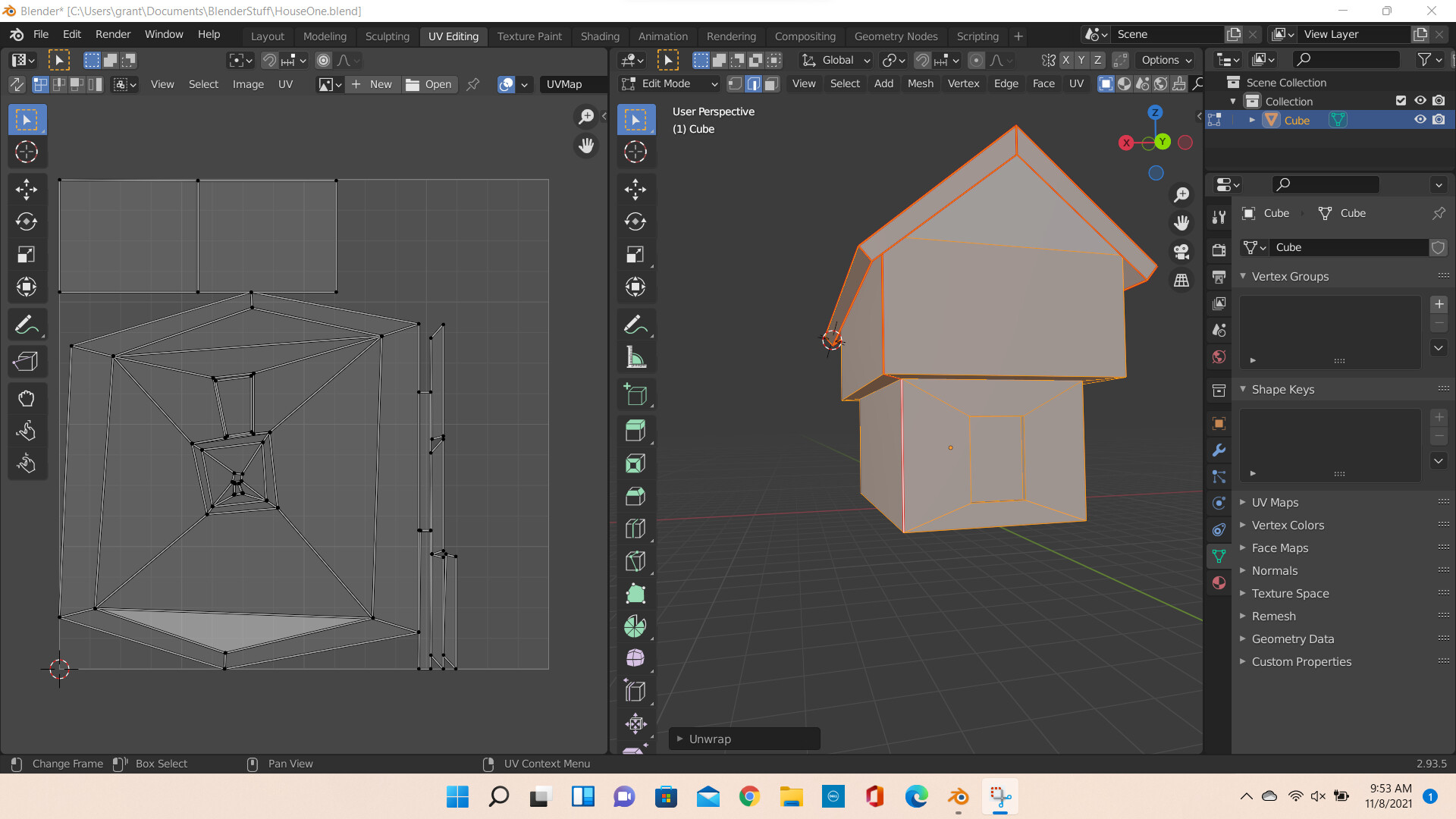Open the Global transform orientation dropdown
The height and width of the screenshot is (819, 1456).
(x=834, y=60)
